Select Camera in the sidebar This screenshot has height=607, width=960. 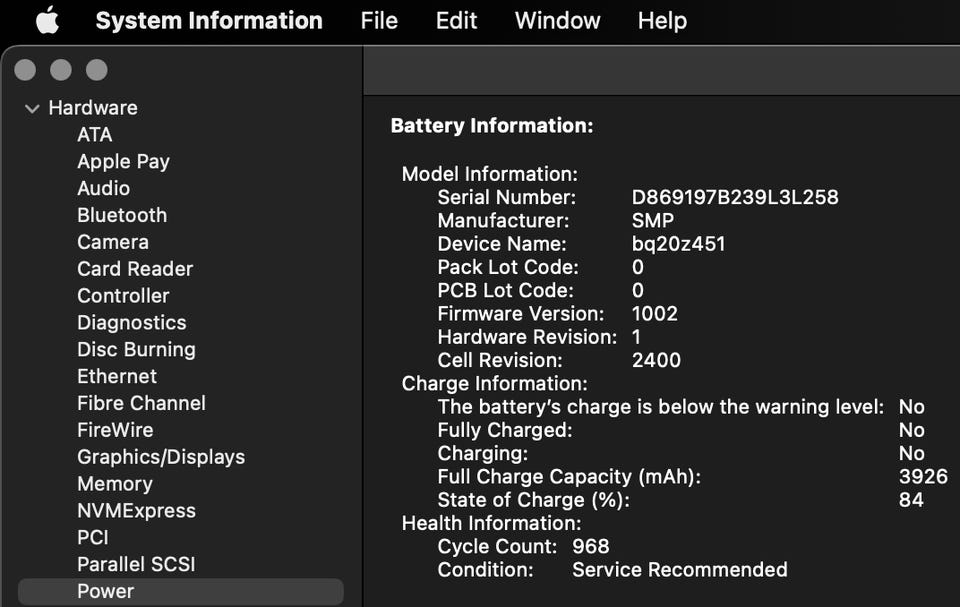point(113,242)
